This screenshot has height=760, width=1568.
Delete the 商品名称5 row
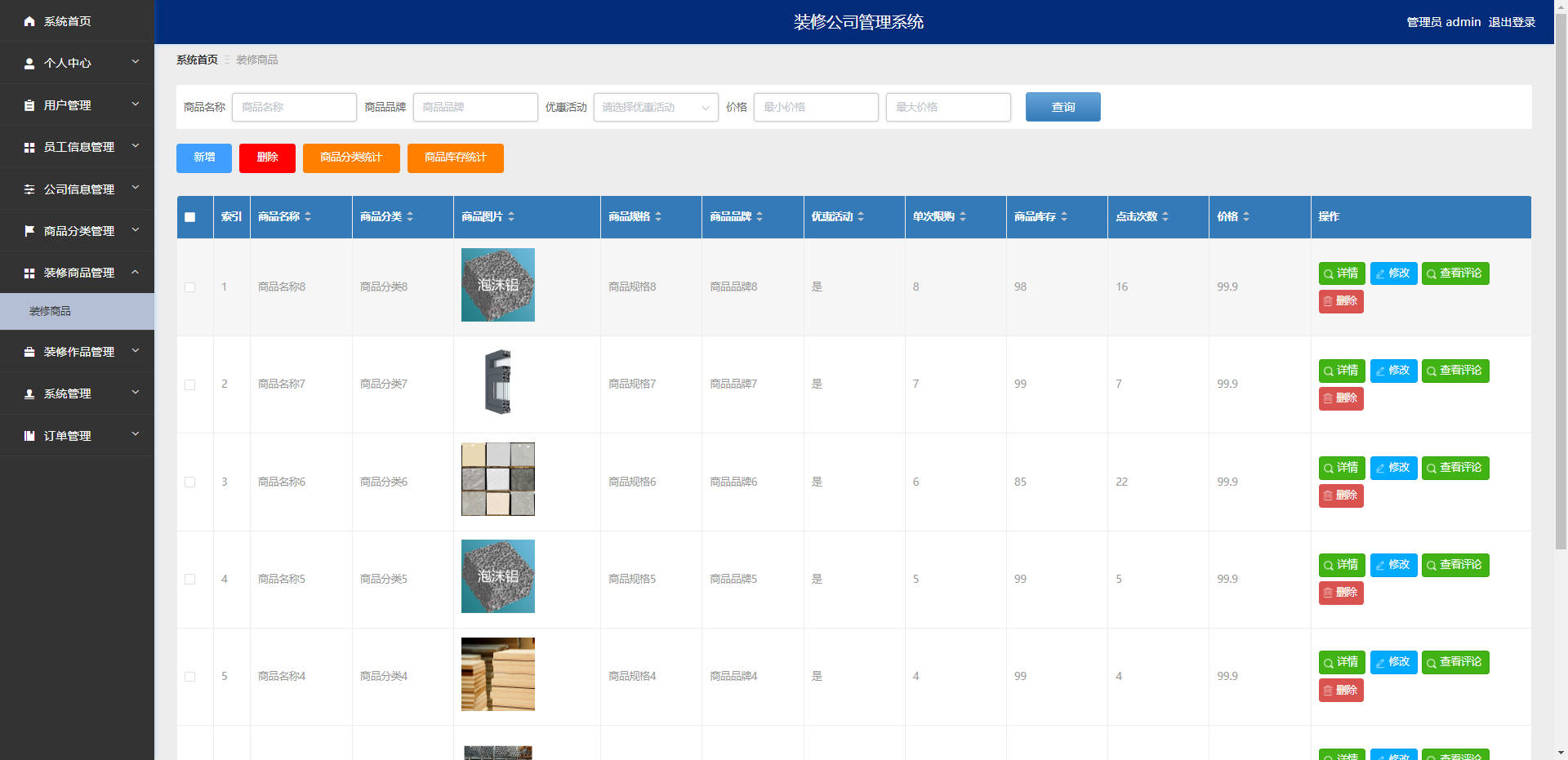coord(1341,593)
